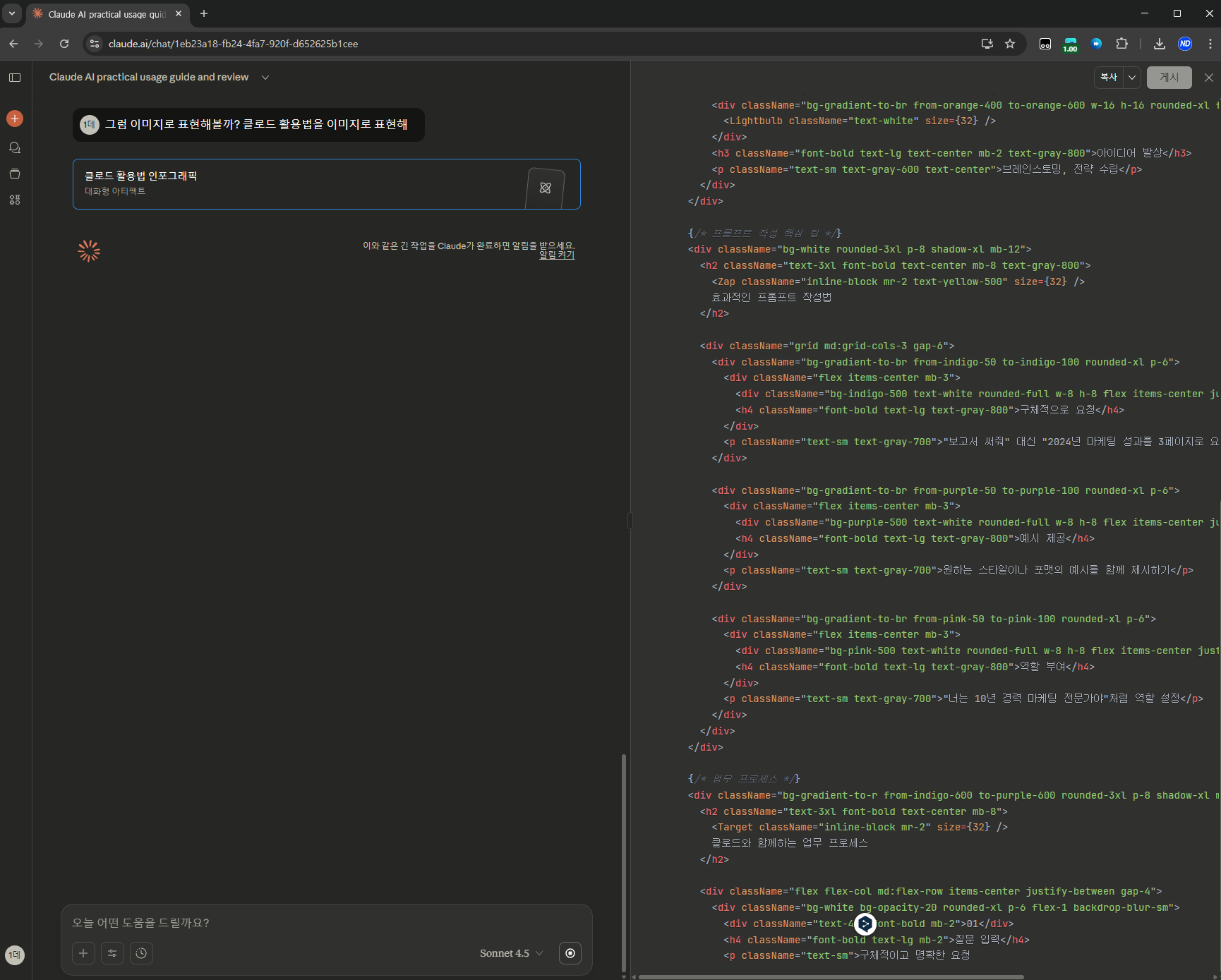Click the 클로드와 함께하는 업무 프로세스 line

coord(790,843)
